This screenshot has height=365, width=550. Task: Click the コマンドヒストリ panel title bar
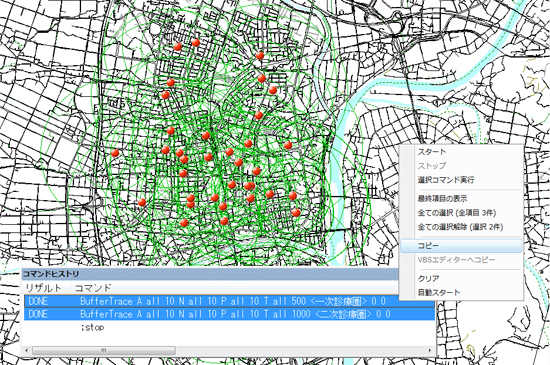pos(210,274)
